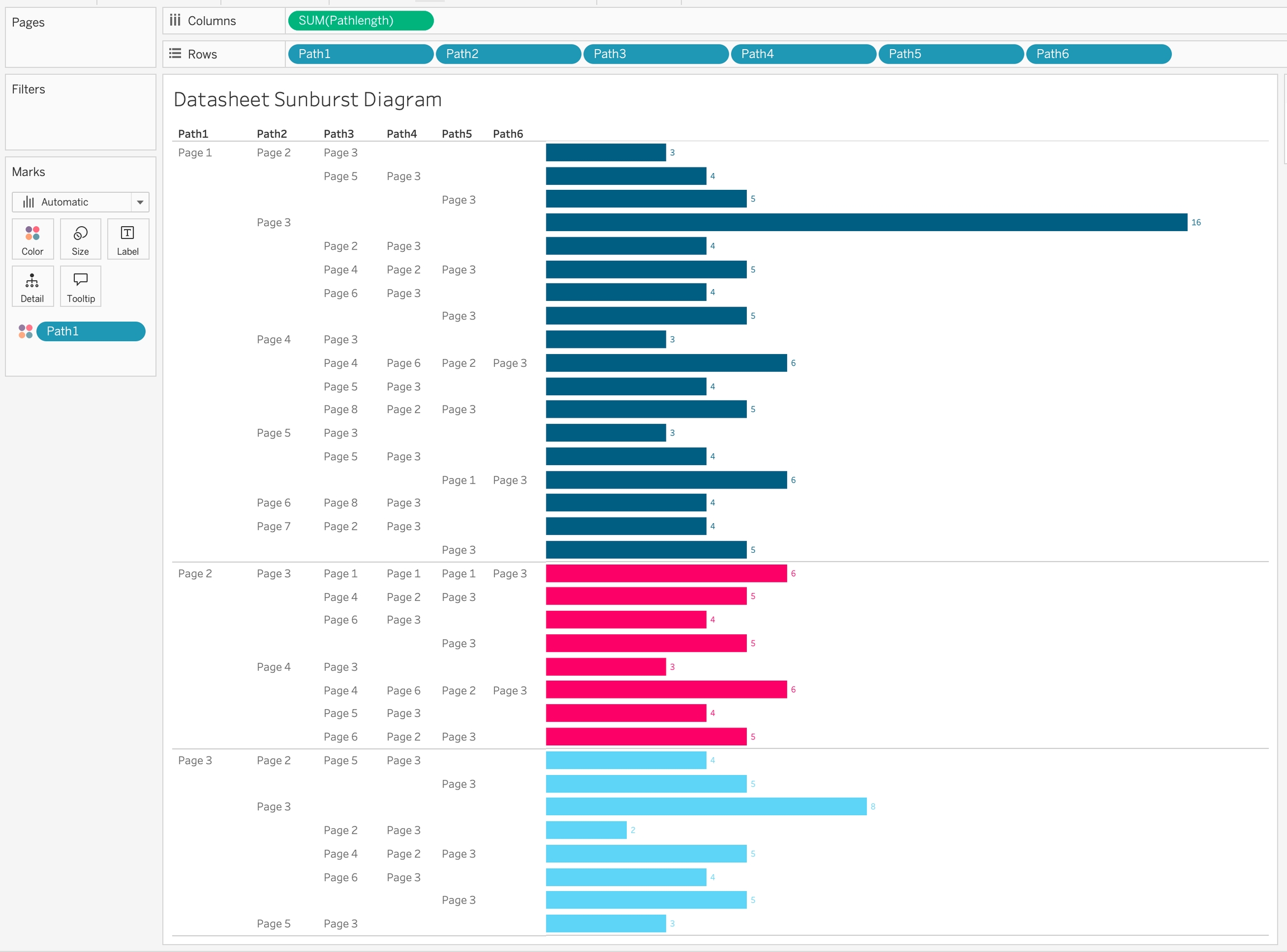Image resolution: width=1287 pixels, height=952 pixels.
Task: Open the Size marks card
Action: click(x=80, y=238)
